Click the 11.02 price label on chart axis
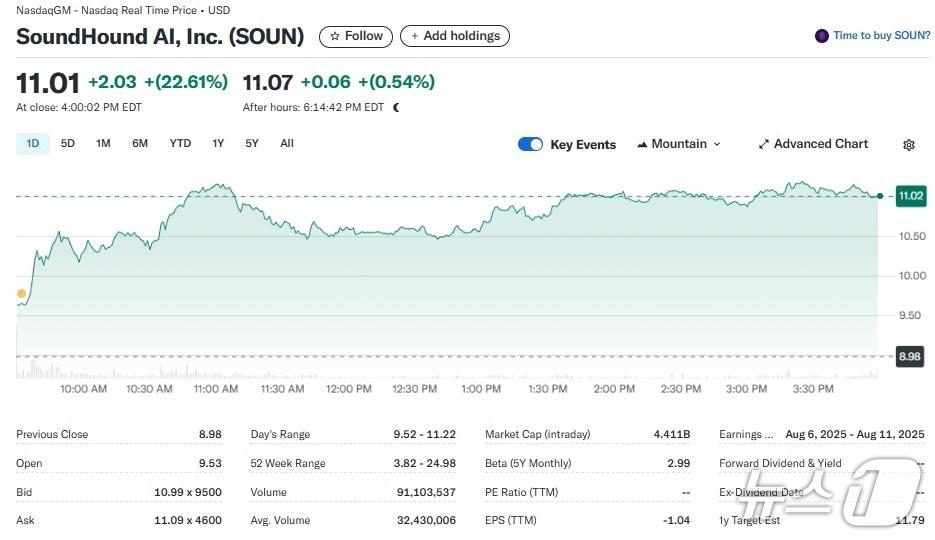Viewport: 935px width, 540px height. (x=910, y=196)
